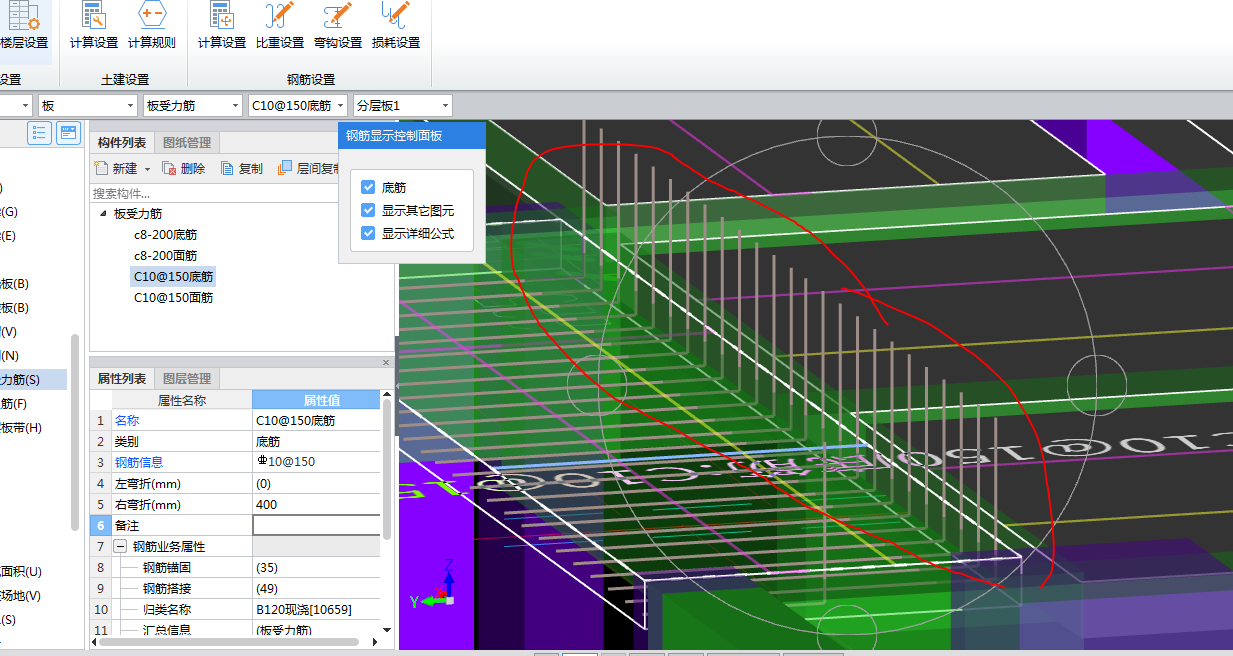
Task: Click 钢筋搭接 value (49) cell
Action: 316,588
